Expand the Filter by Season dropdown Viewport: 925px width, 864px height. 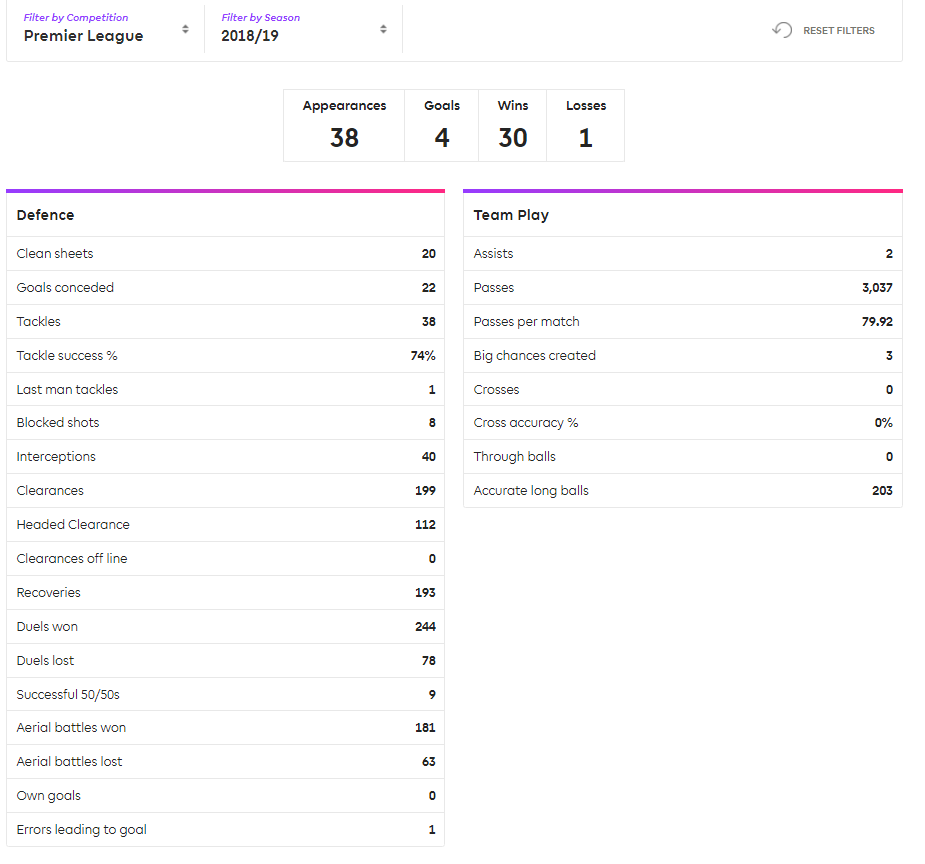303,29
